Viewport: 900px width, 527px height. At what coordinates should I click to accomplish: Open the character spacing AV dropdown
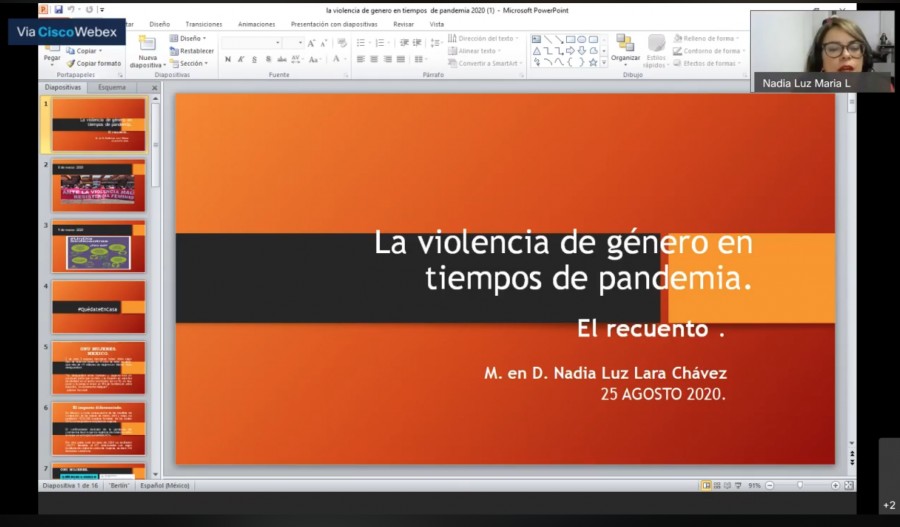click(x=297, y=59)
